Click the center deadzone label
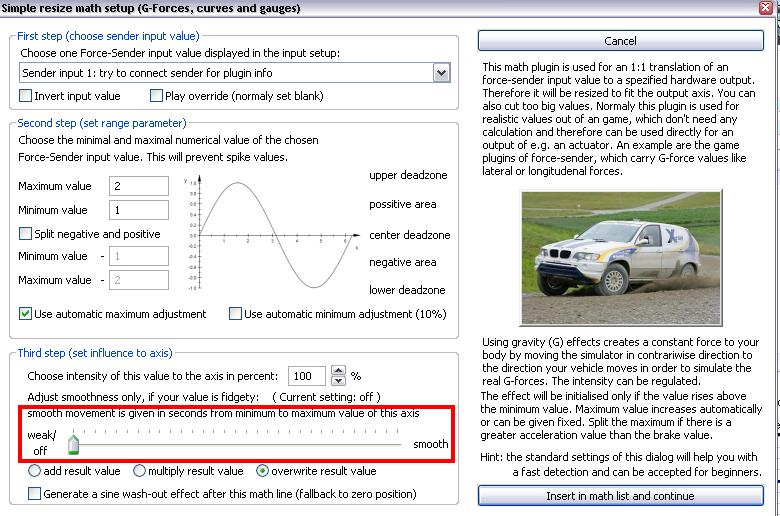 coord(409,235)
